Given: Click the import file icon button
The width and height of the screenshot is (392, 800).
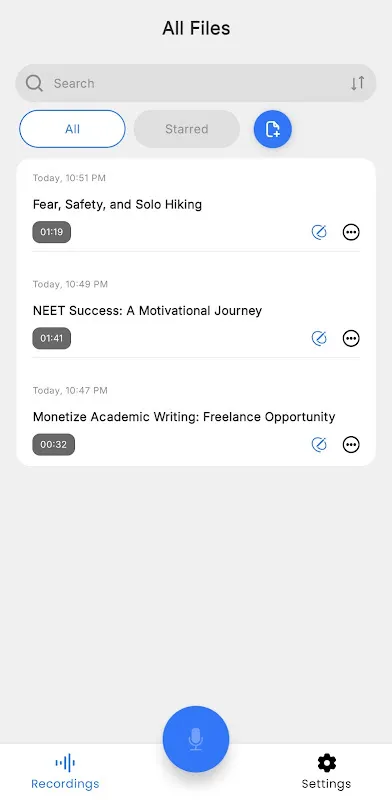Looking at the screenshot, I should tap(273, 129).
